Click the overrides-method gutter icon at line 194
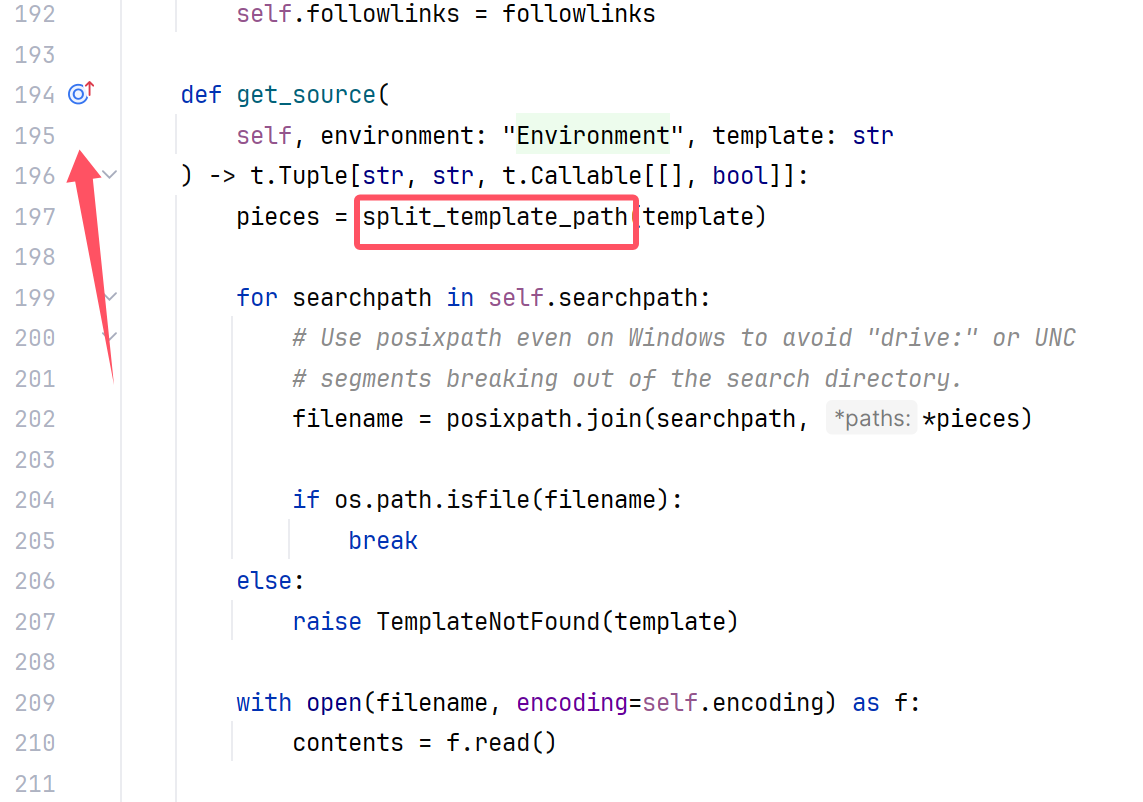This screenshot has height=802, width=1143. pyautogui.click(x=80, y=93)
